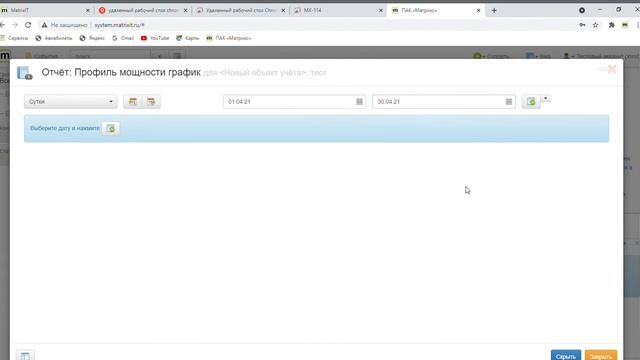640x360 pixels.
Task: Bookmark this page with star icon
Action: pos(596,25)
